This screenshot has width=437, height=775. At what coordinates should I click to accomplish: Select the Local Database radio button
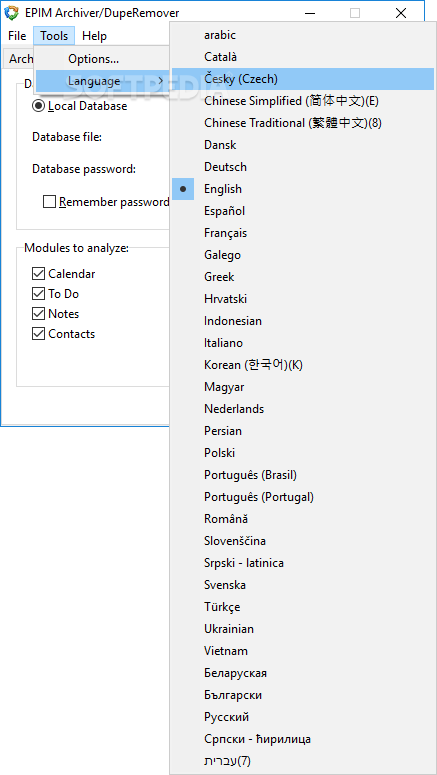(x=38, y=106)
